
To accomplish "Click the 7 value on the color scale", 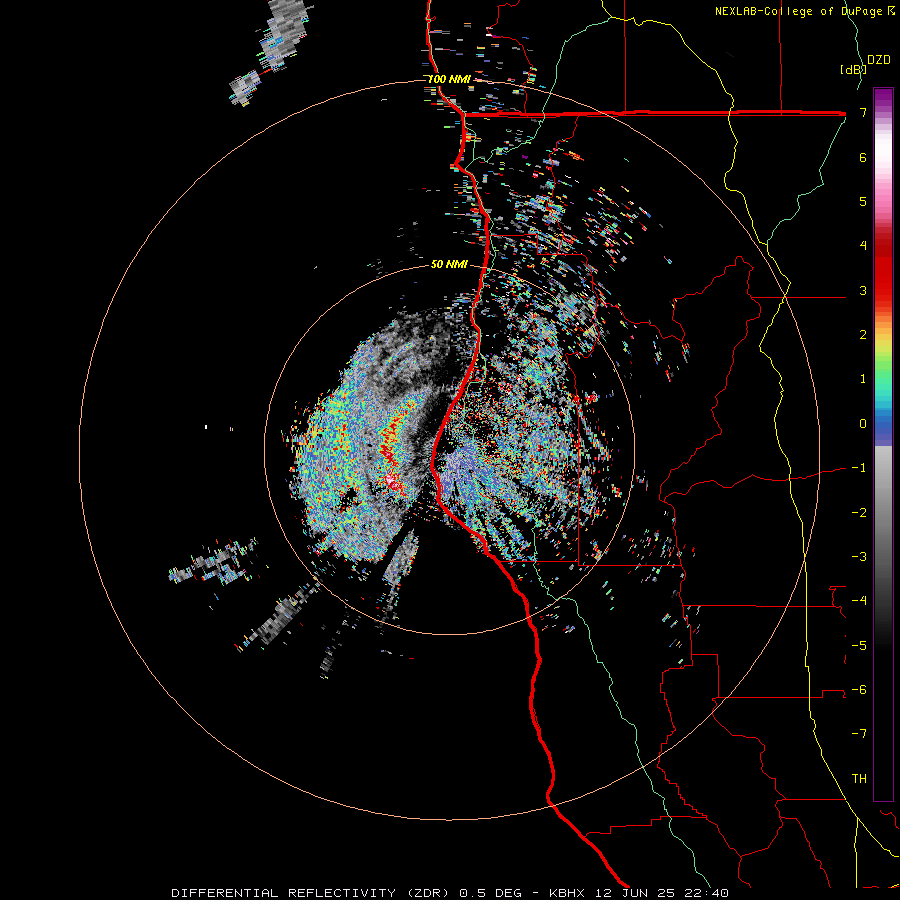I will (x=863, y=112).
